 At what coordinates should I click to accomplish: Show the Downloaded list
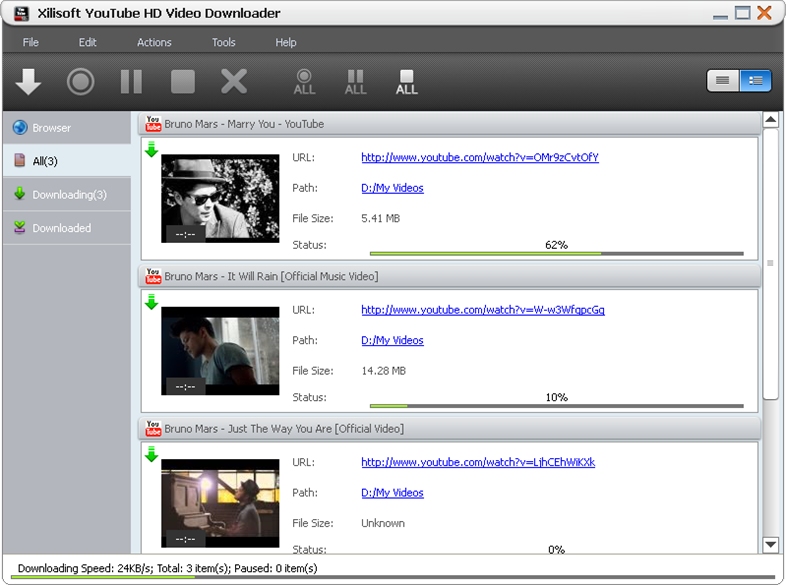tap(67, 228)
